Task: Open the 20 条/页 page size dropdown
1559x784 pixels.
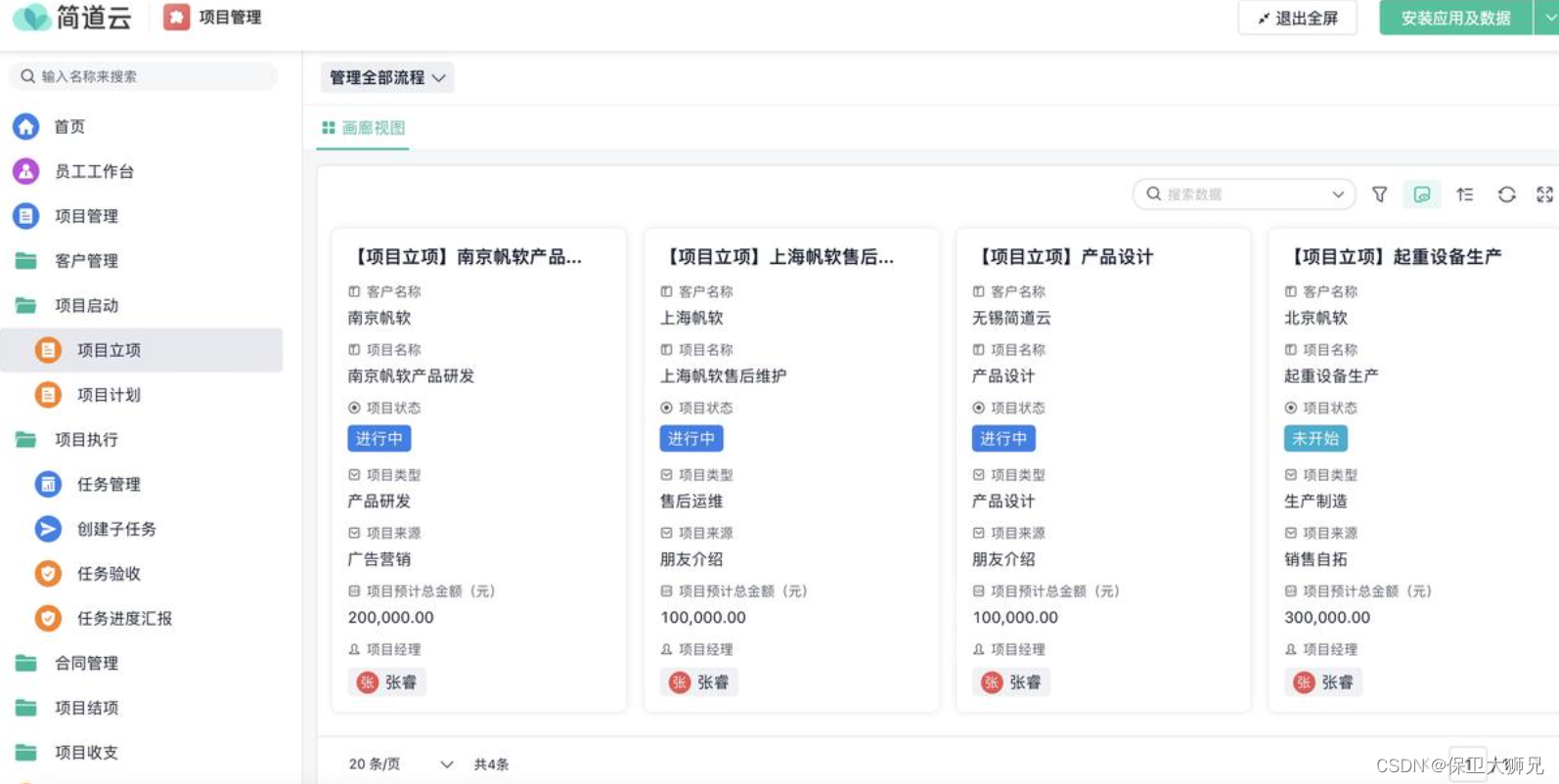Action: tap(401, 764)
